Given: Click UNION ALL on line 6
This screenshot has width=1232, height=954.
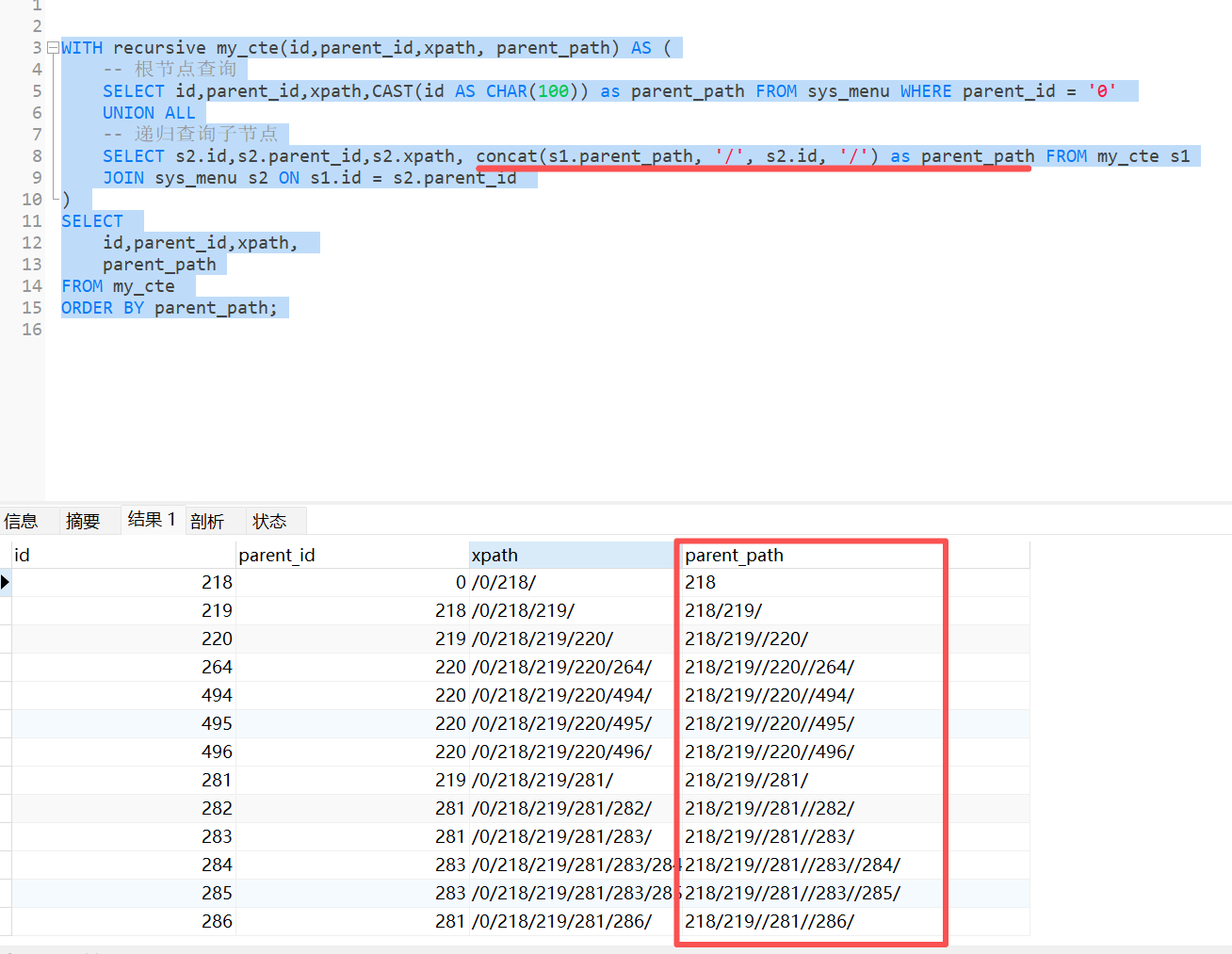Looking at the screenshot, I should tap(149, 113).
